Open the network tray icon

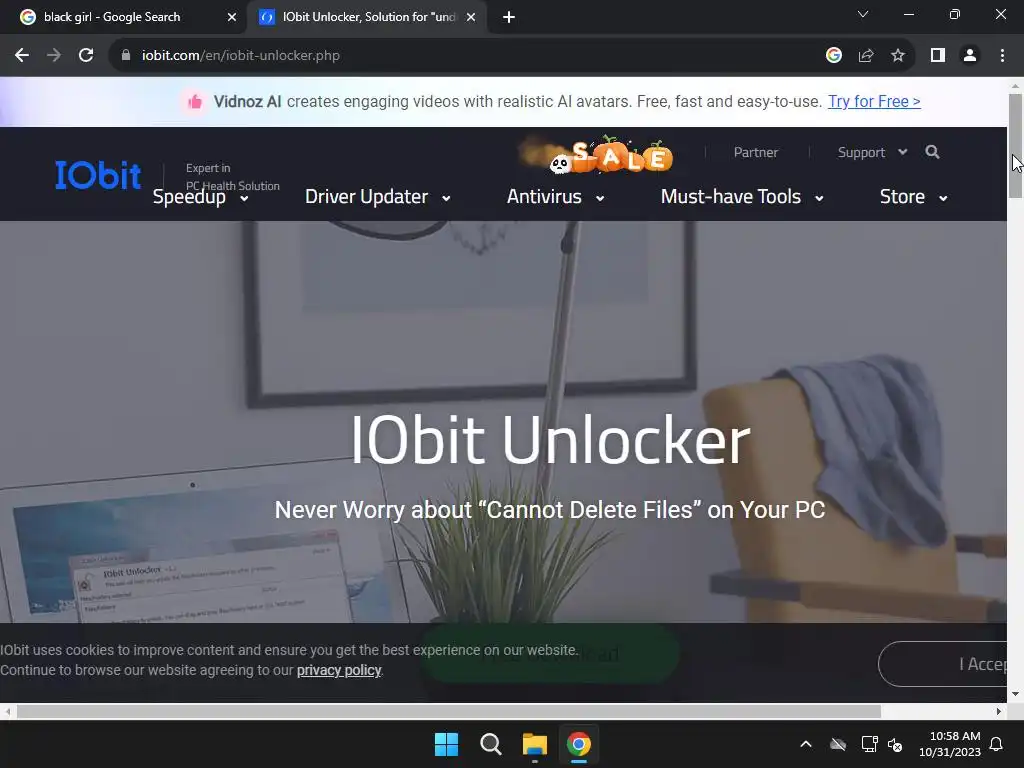(x=869, y=744)
